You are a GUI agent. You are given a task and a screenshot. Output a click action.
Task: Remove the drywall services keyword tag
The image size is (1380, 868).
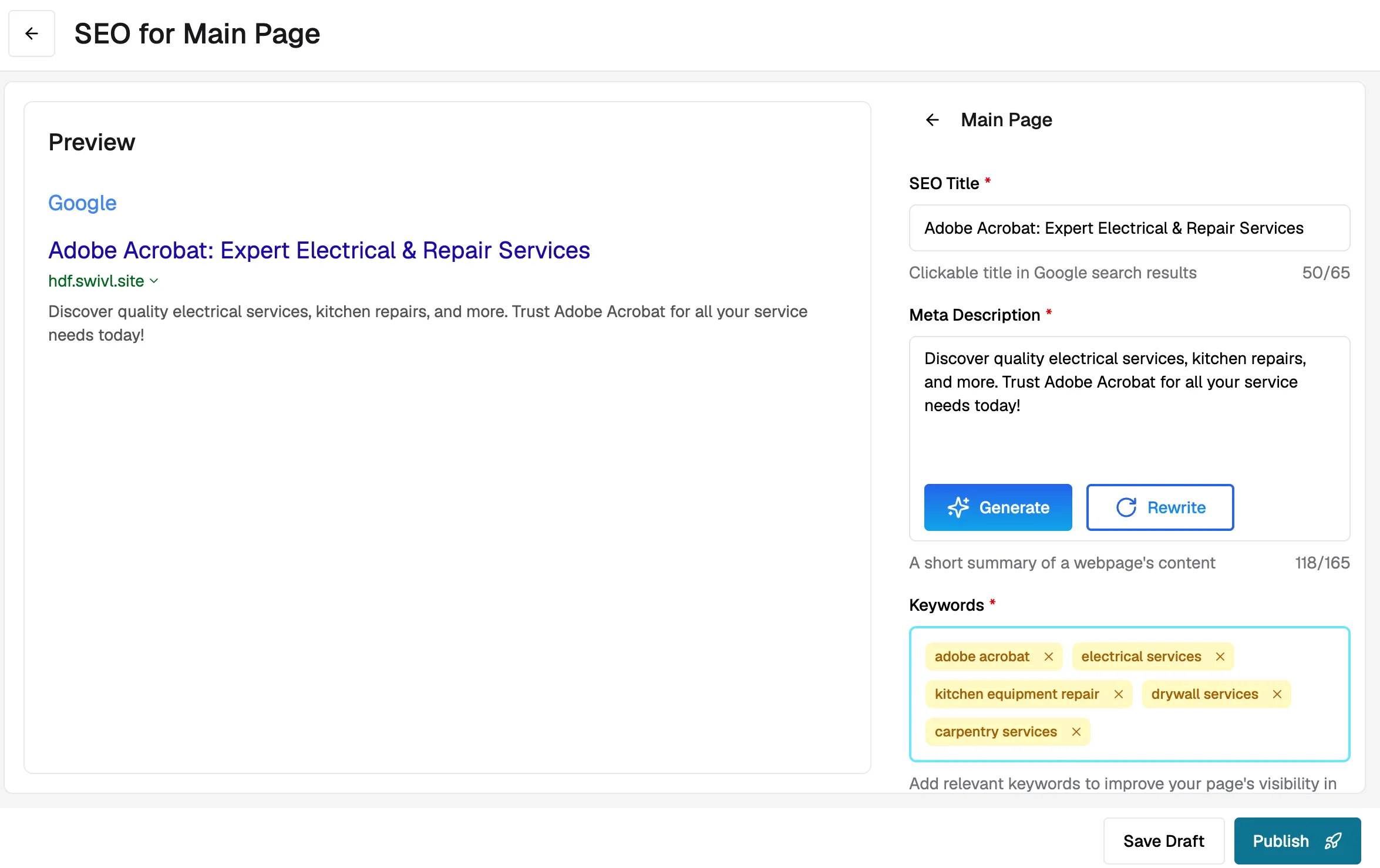point(1277,694)
